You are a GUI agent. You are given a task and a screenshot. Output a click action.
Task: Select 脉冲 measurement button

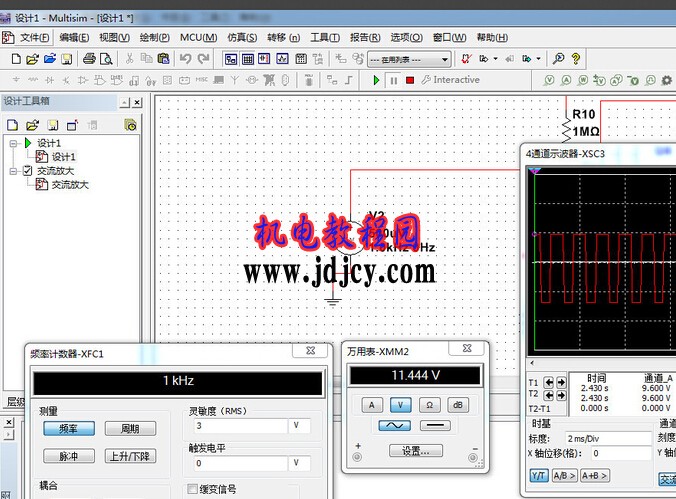(x=69, y=456)
